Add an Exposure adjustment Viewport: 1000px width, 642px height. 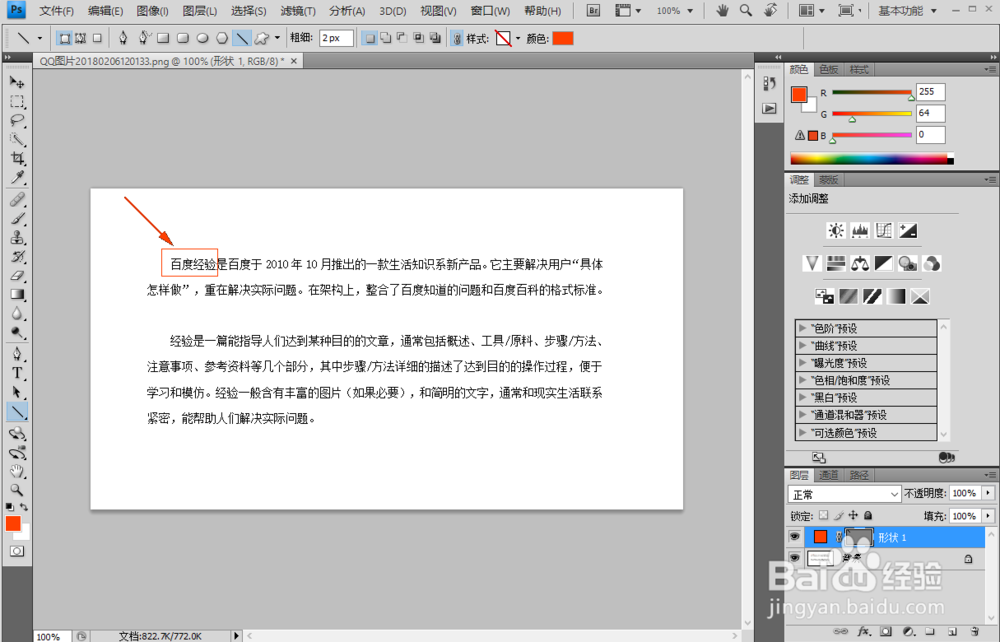[908, 230]
